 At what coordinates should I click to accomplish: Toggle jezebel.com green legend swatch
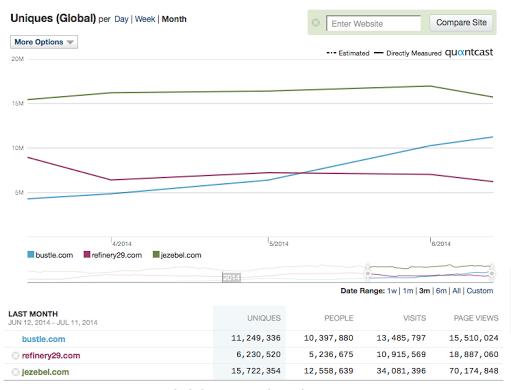tap(156, 255)
